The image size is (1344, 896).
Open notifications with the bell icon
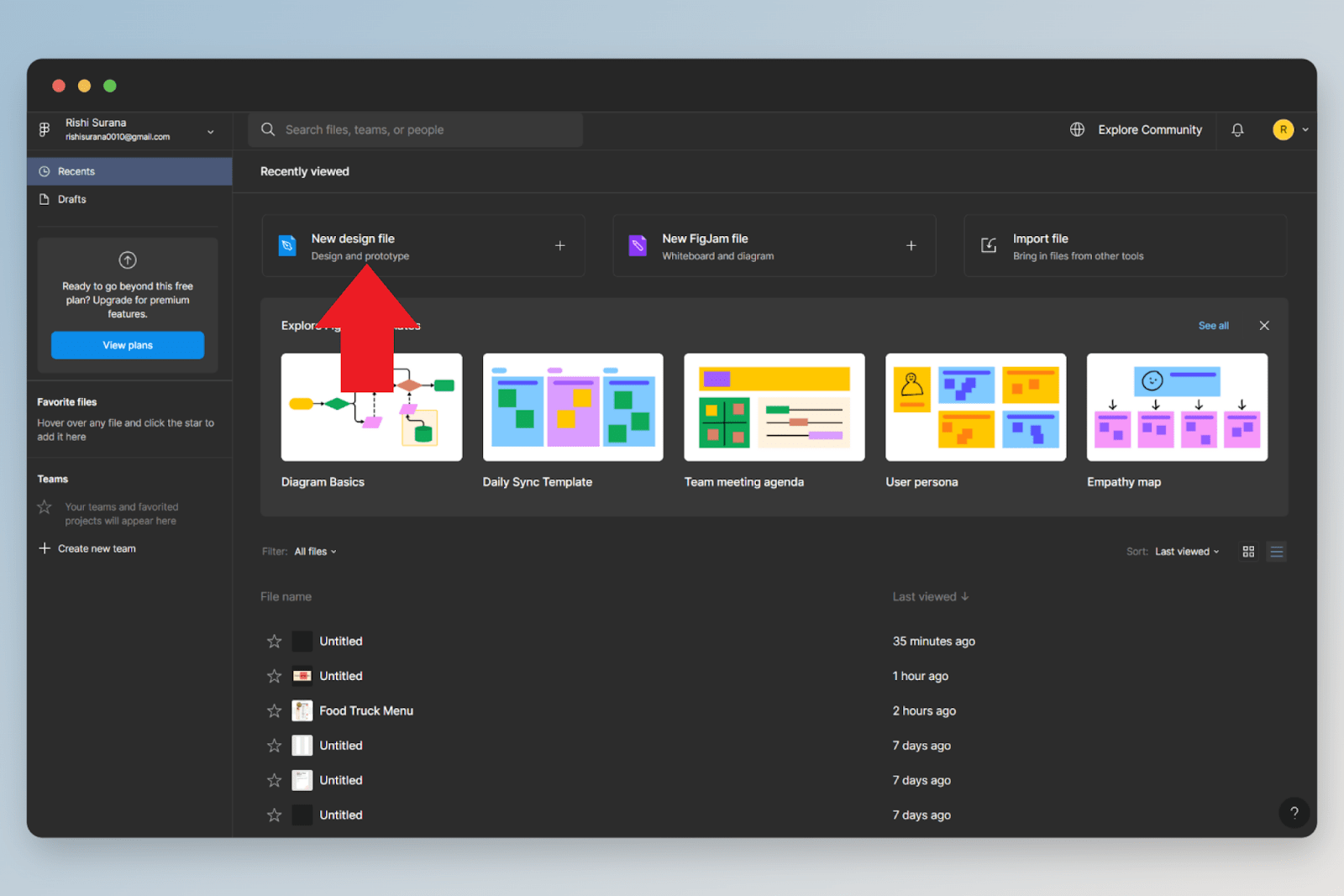[1237, 129]
